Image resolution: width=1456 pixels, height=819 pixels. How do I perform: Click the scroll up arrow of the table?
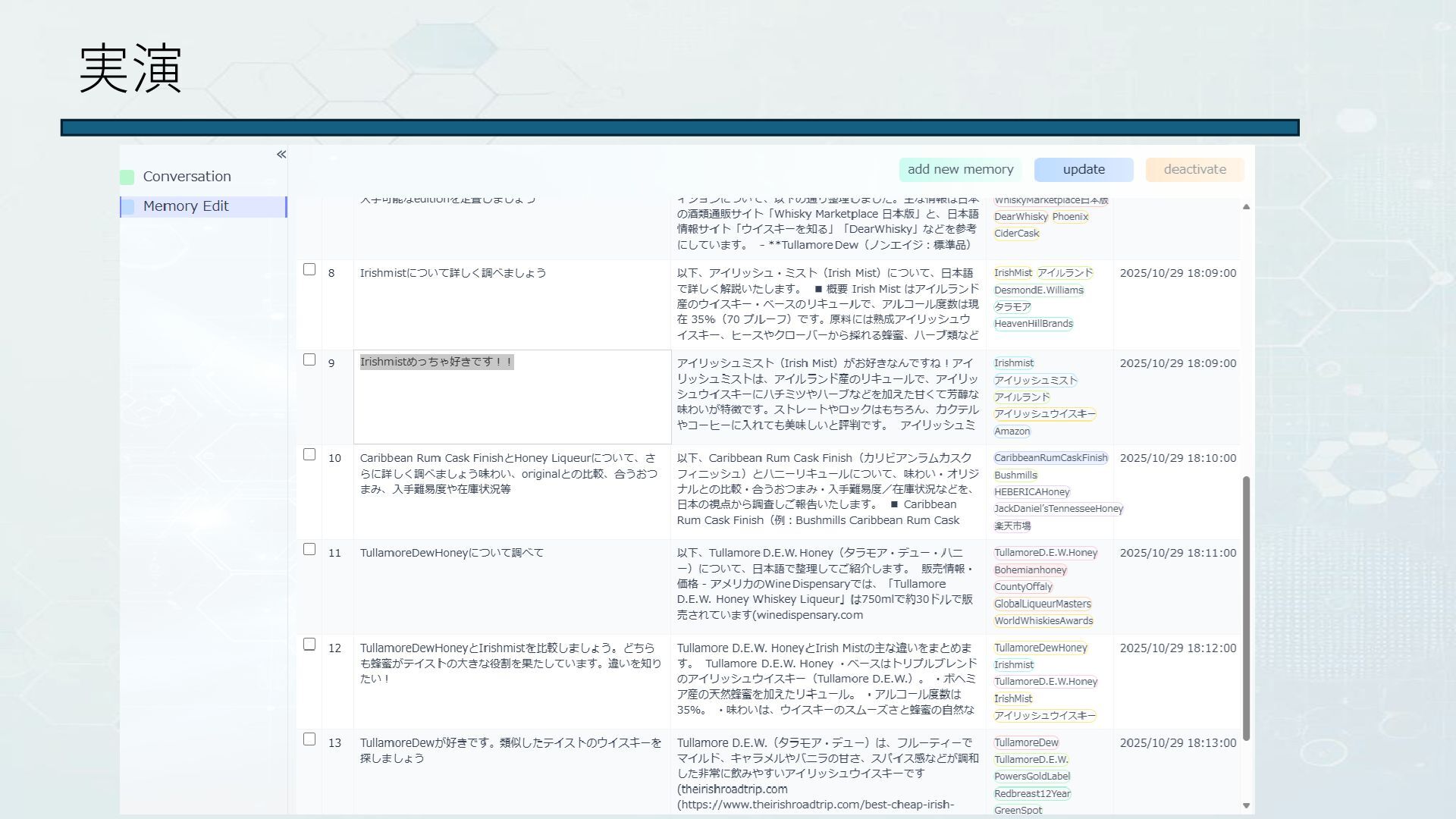tap(1246, 207)
